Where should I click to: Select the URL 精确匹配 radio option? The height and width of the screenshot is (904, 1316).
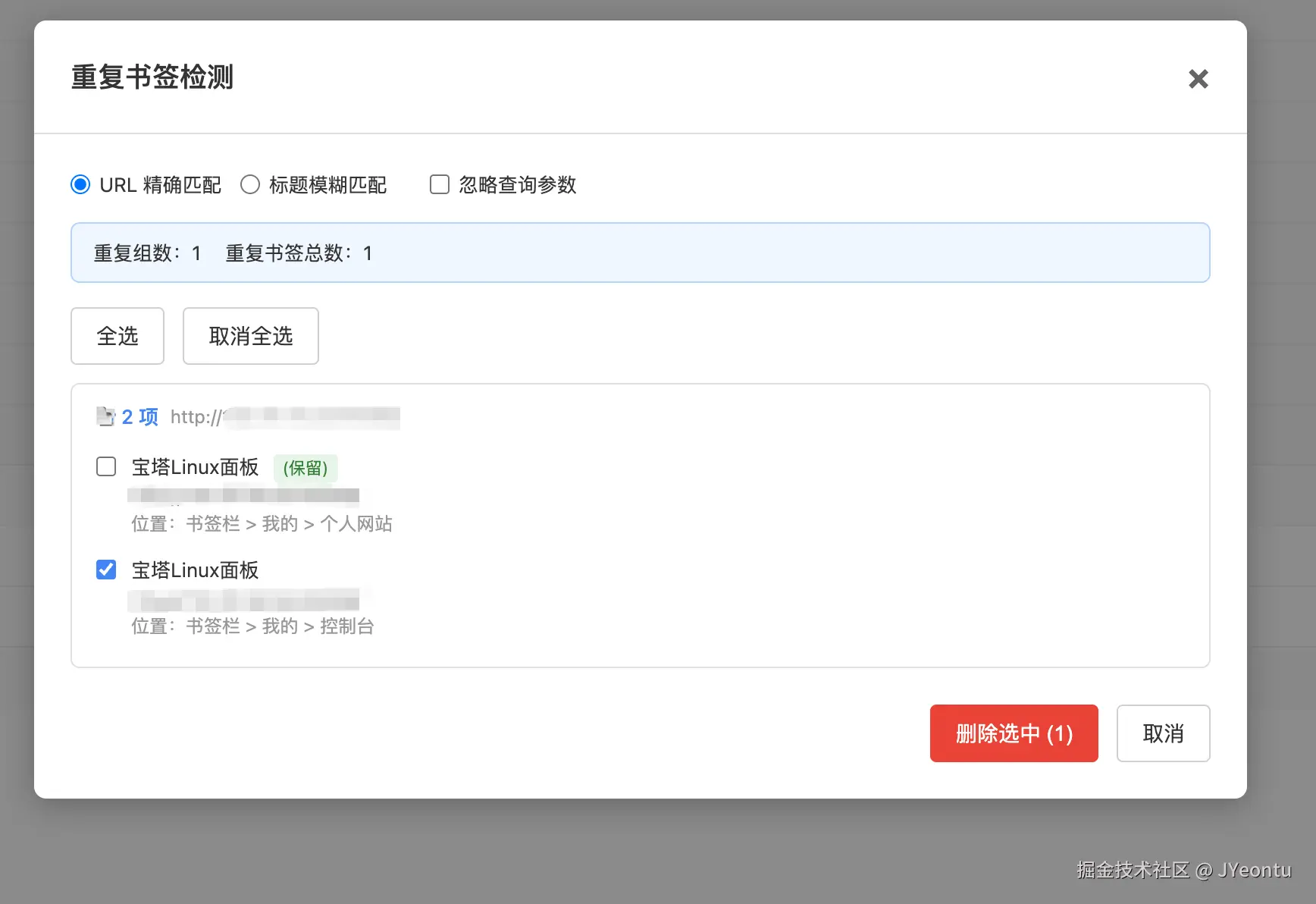(80, 185)
